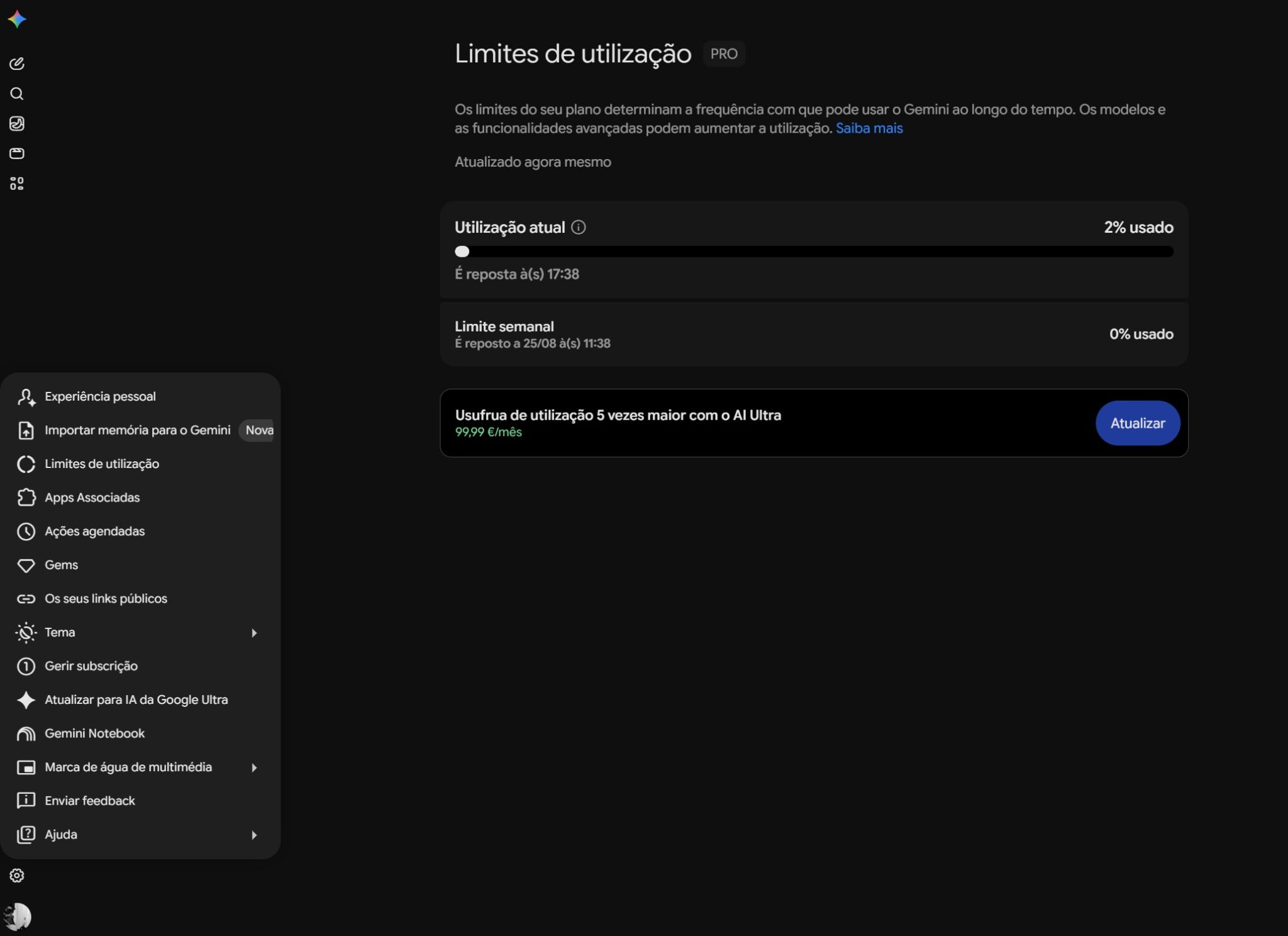Screen dimensions: 1288x936
Task: Expand Marca de água de multimédia submenu arrow
Action: pos(254,767)
